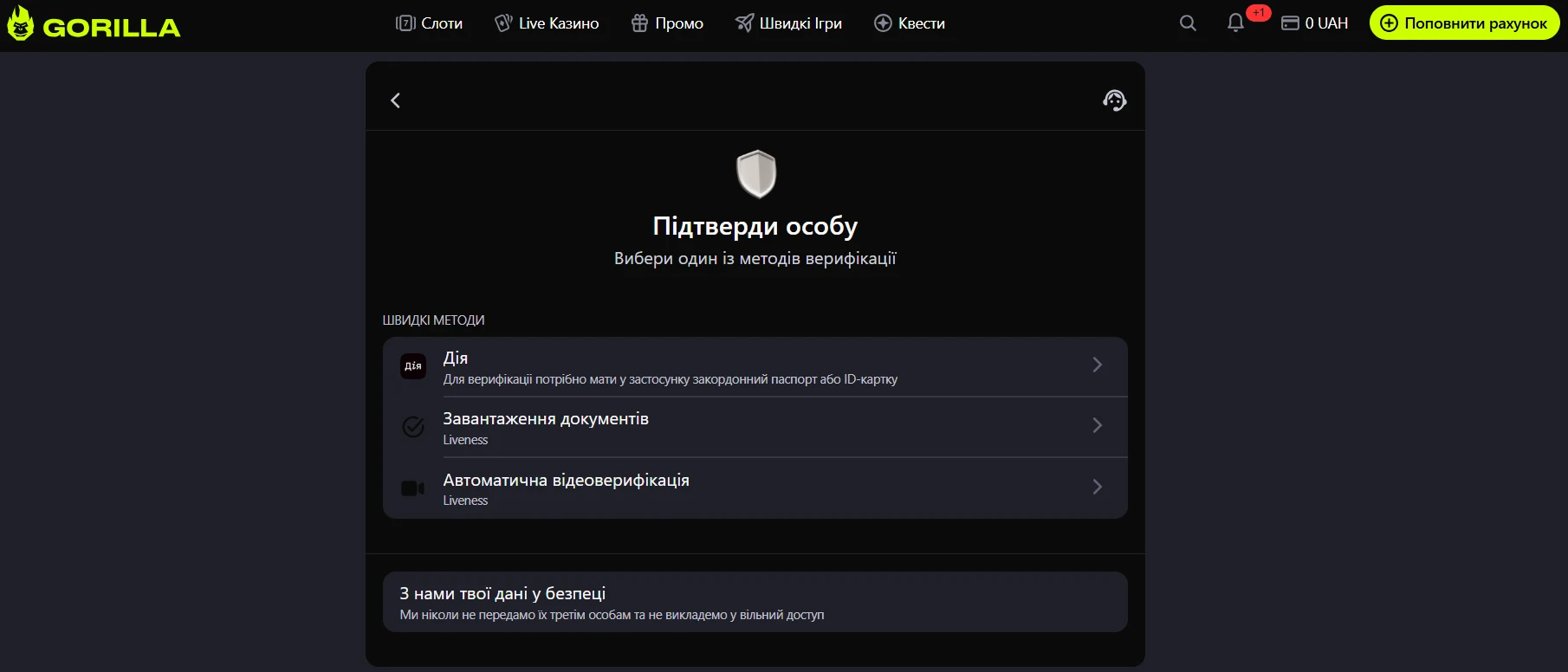Choose the Дія verification method
Screen dimensions: 1568x672
pos(755,367)
